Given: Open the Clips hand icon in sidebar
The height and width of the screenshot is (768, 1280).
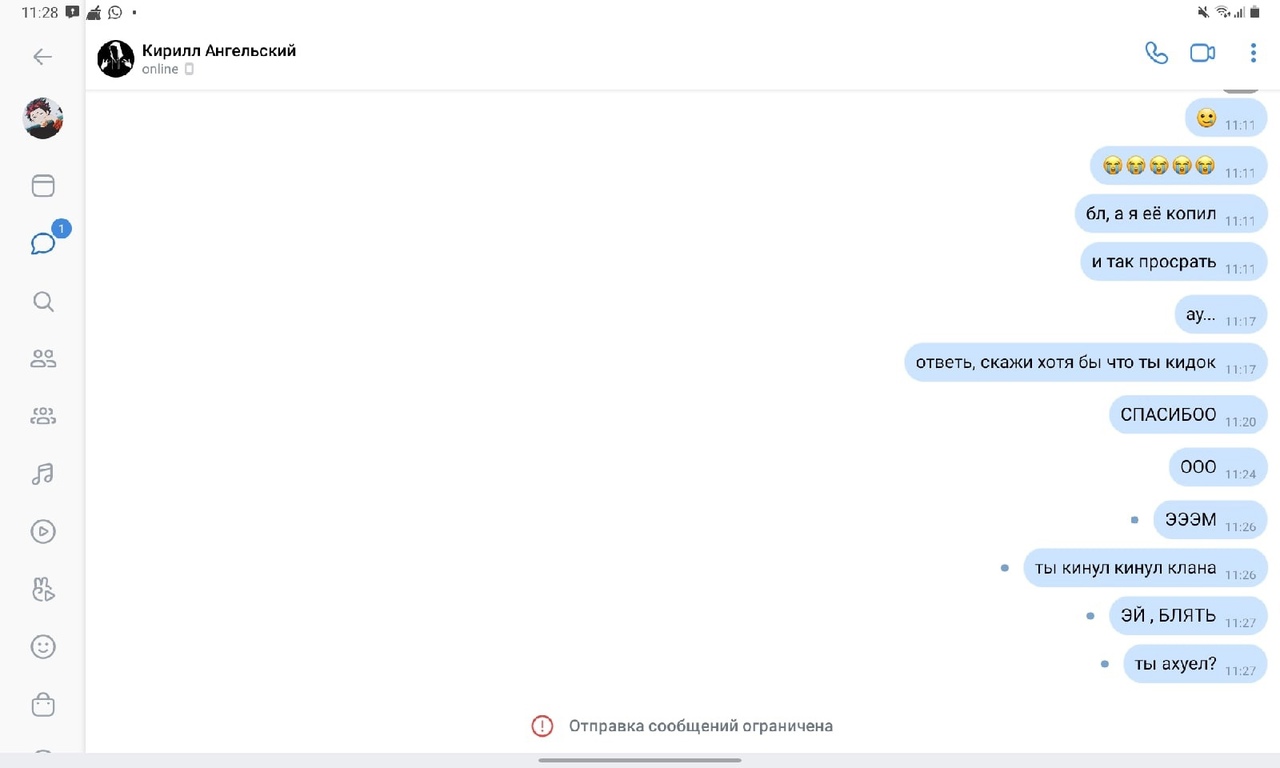Looking at the screenshot, I should [x=43, y=590].
